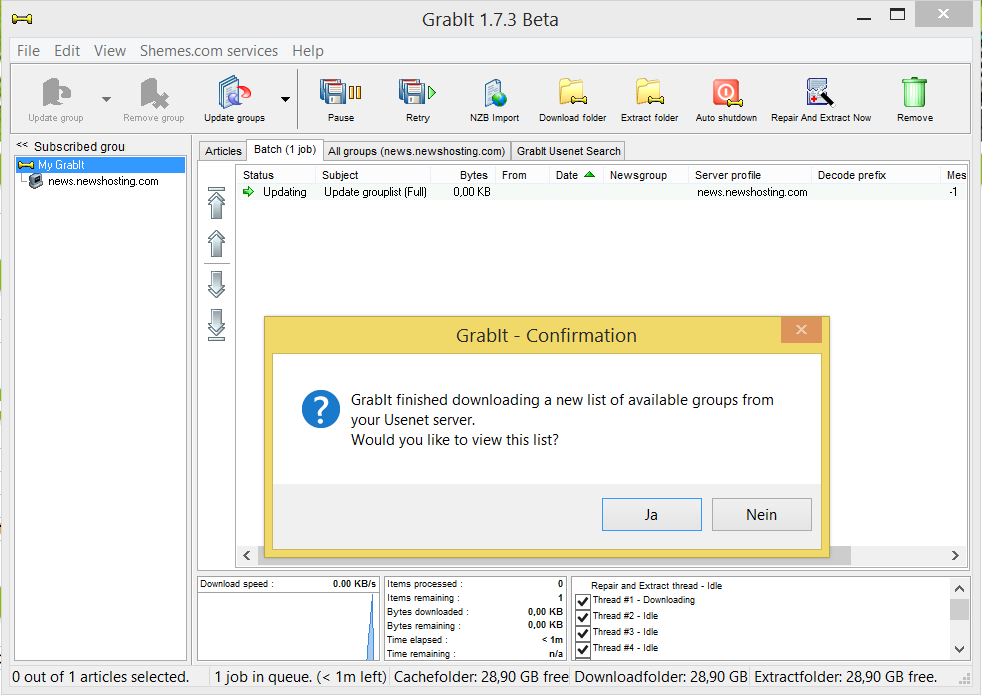
Task: Open GrabIt Usenet Search tab
Action: tap(568, 151)
